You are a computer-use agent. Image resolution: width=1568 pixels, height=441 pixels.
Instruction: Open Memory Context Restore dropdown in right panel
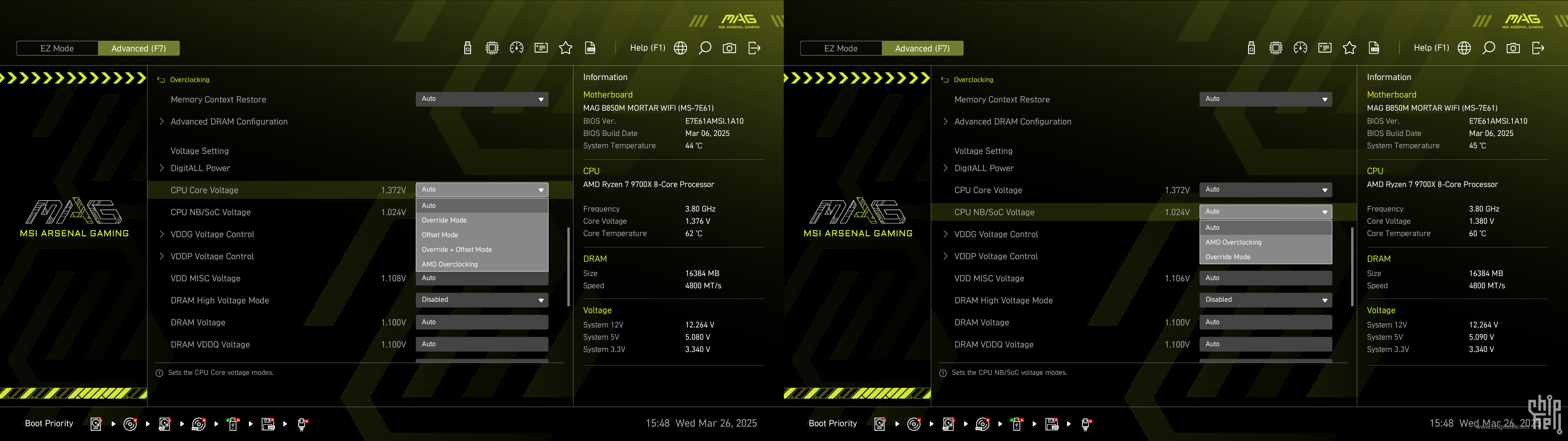1266,99
